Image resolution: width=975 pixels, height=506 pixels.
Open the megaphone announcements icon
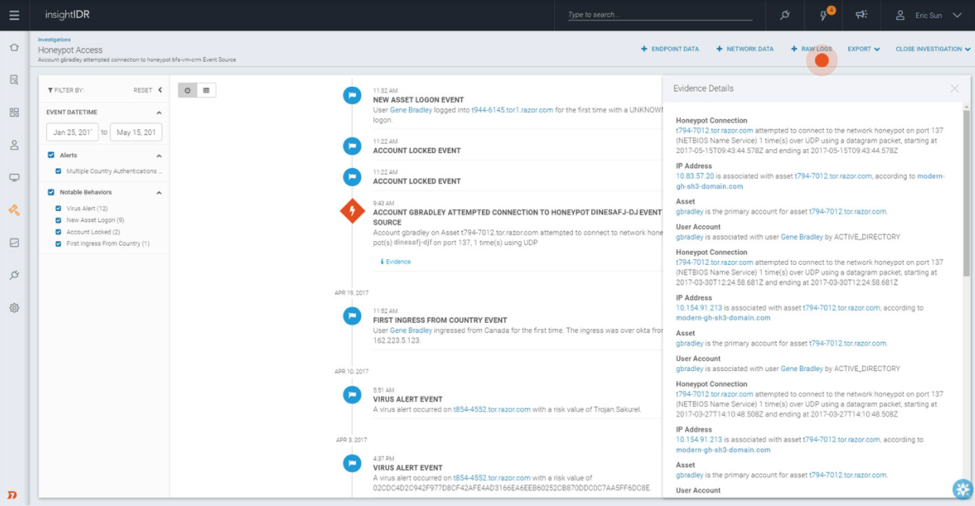pyautogui.click(x=861, y=15)
